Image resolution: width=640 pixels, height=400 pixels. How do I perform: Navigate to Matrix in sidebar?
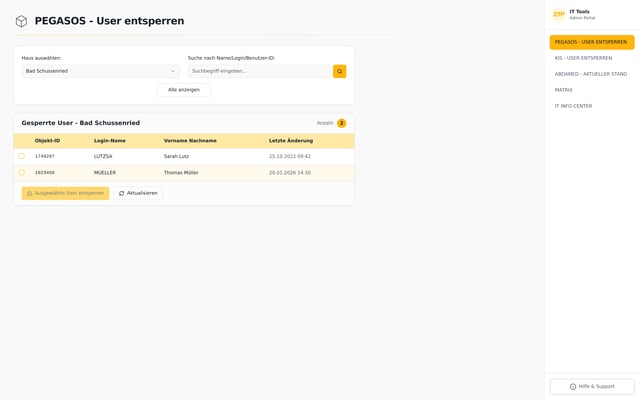click(x=564, y=90)
